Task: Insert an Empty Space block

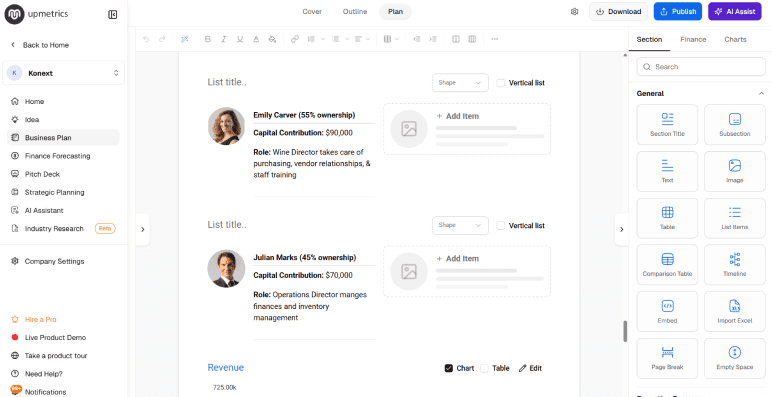Action: pos(735,359)
